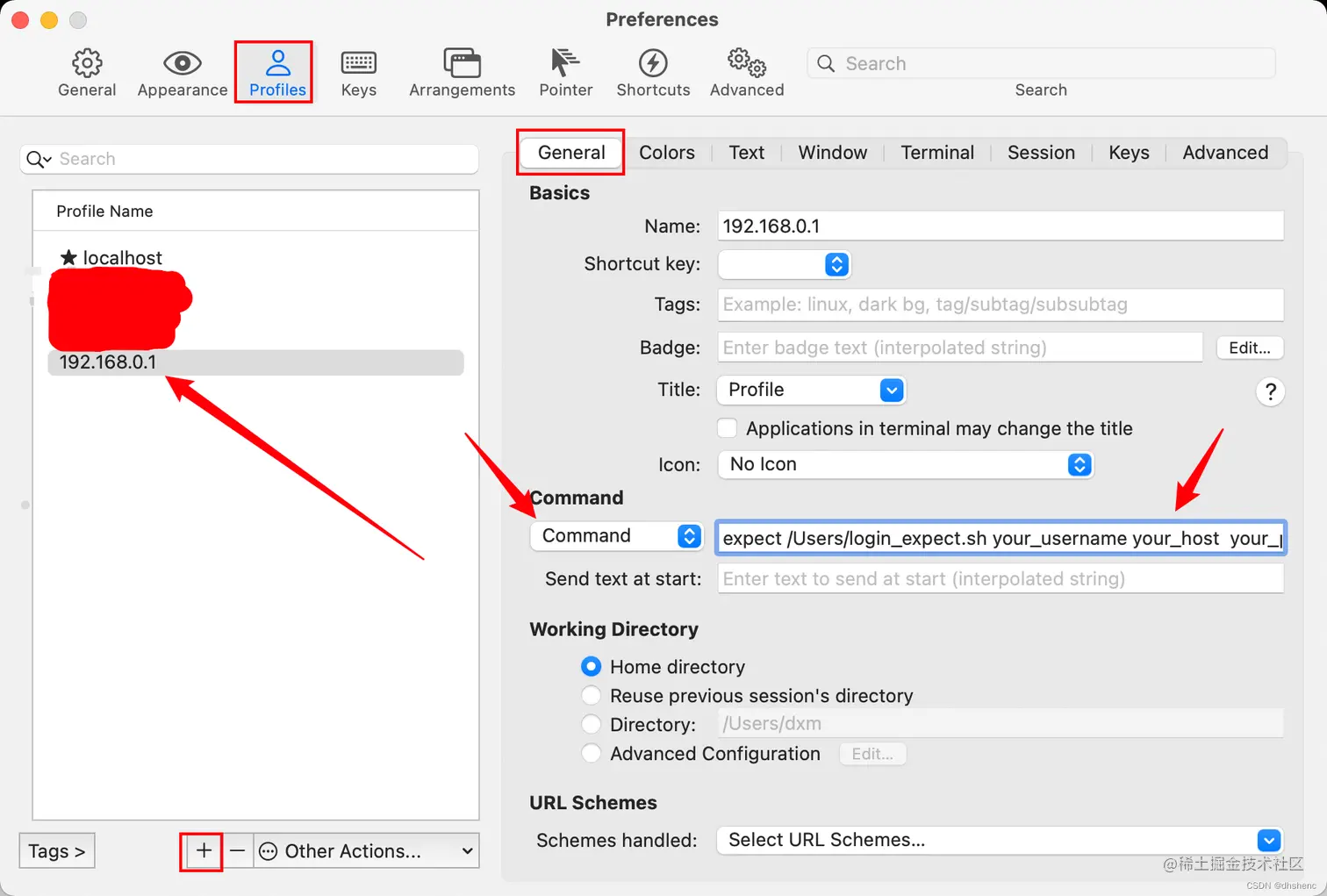Click the profile list Search field
1327x896 pixels.
(249, 159)
